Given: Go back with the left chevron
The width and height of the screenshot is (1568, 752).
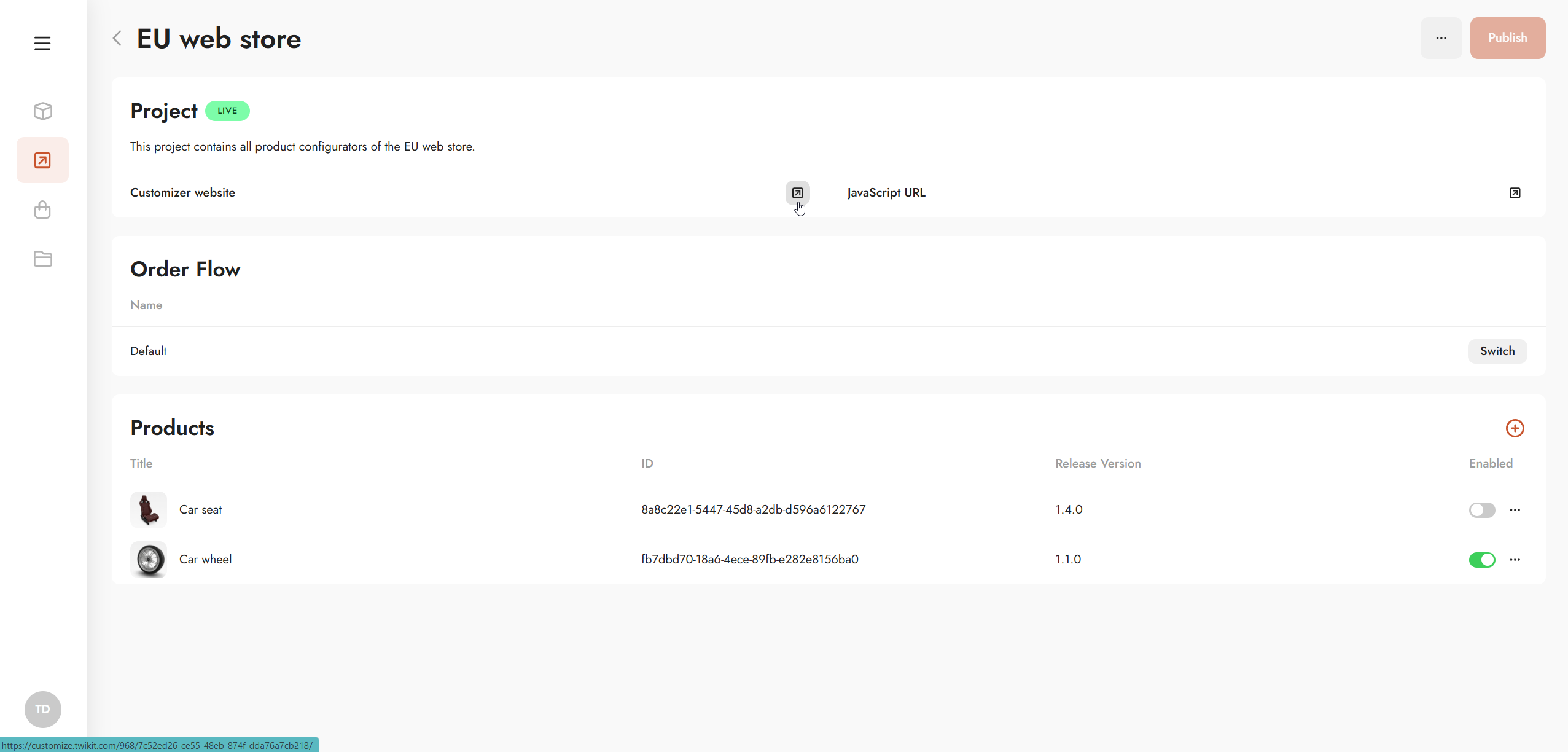Looking at the screenshot, I should [117, 39].
